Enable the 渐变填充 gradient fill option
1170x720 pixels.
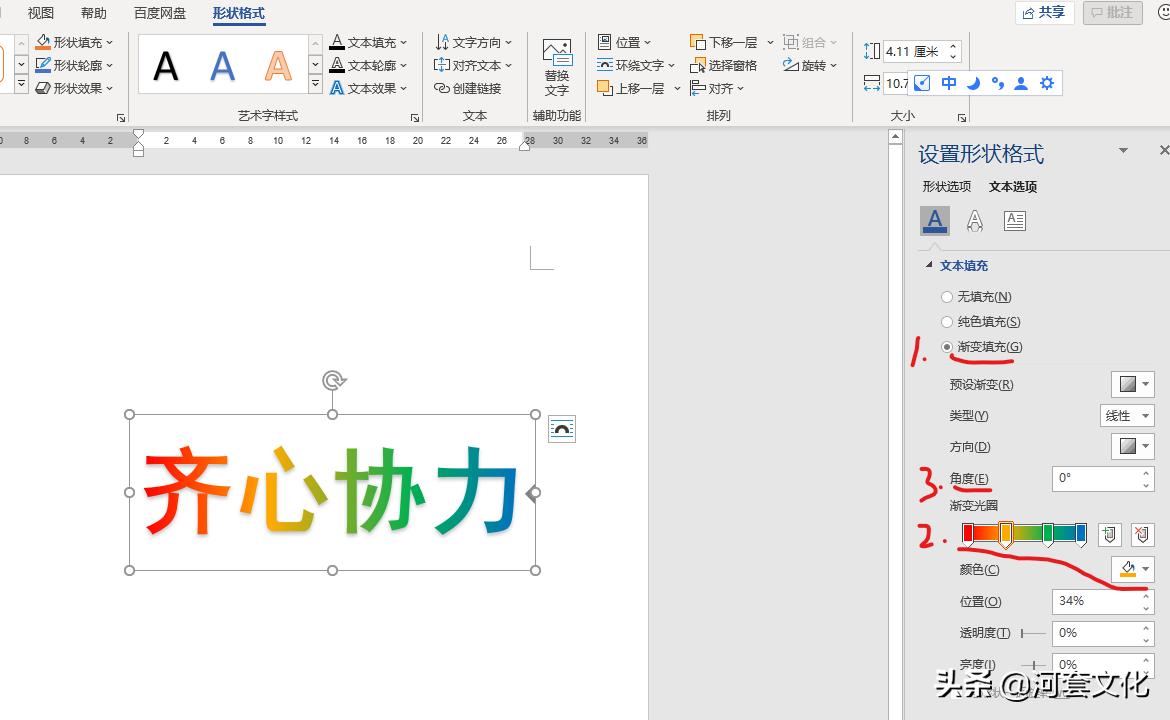pos(947,346)
